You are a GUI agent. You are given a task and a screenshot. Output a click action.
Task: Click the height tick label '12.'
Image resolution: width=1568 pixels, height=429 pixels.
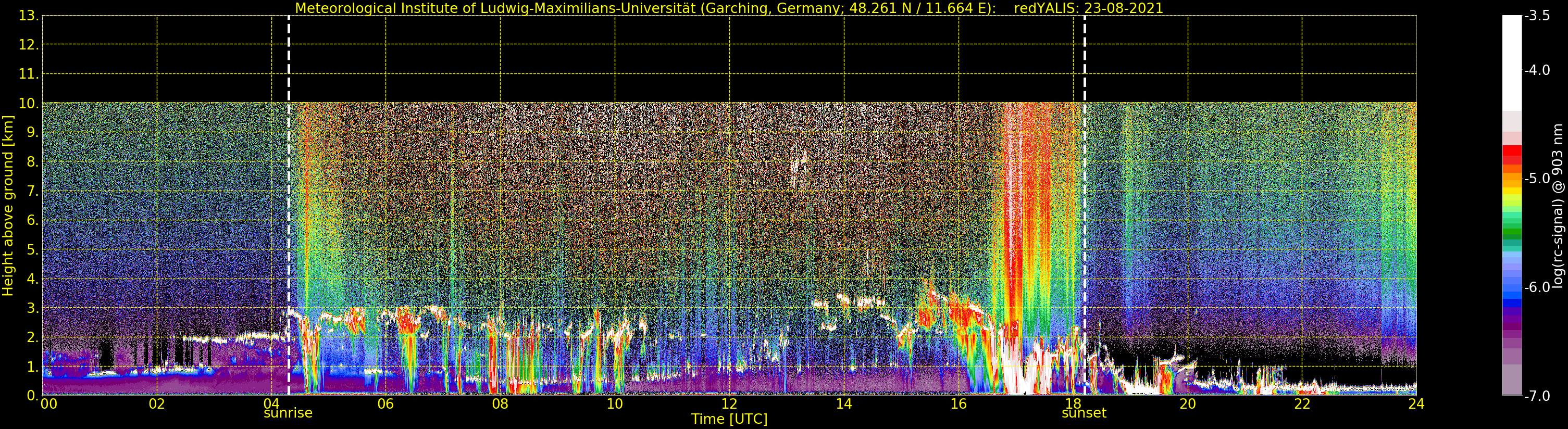pos(29,45)
